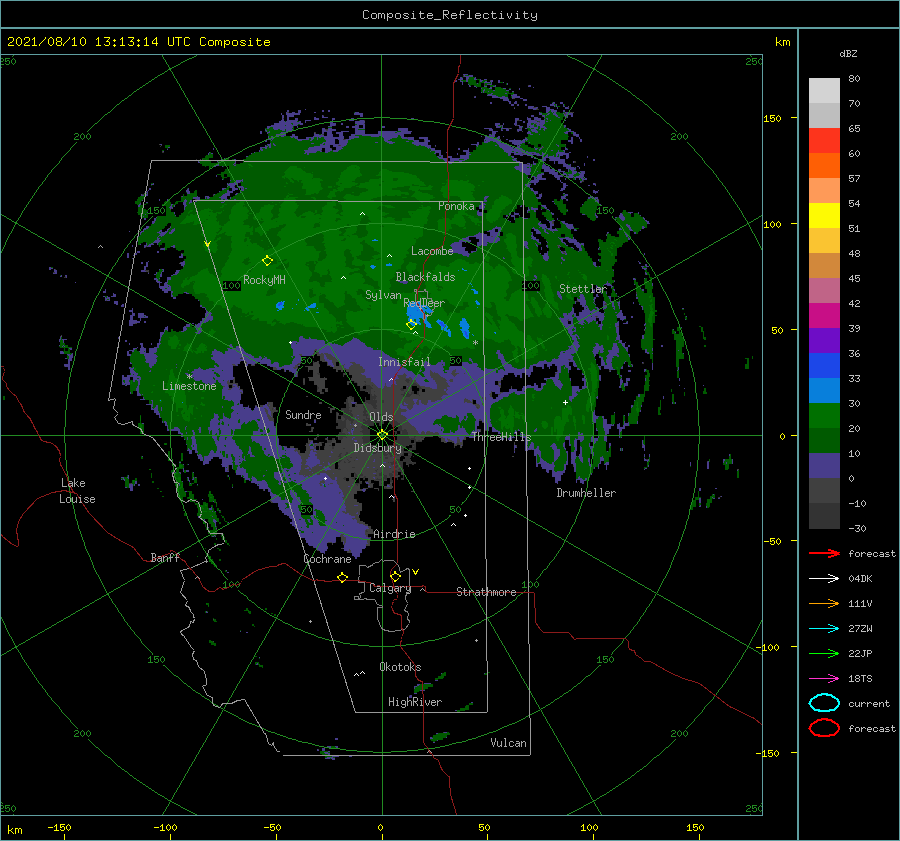The image size is (900, 841).
Task: Click the -150 tick on bottom axis
Action: 59,827
